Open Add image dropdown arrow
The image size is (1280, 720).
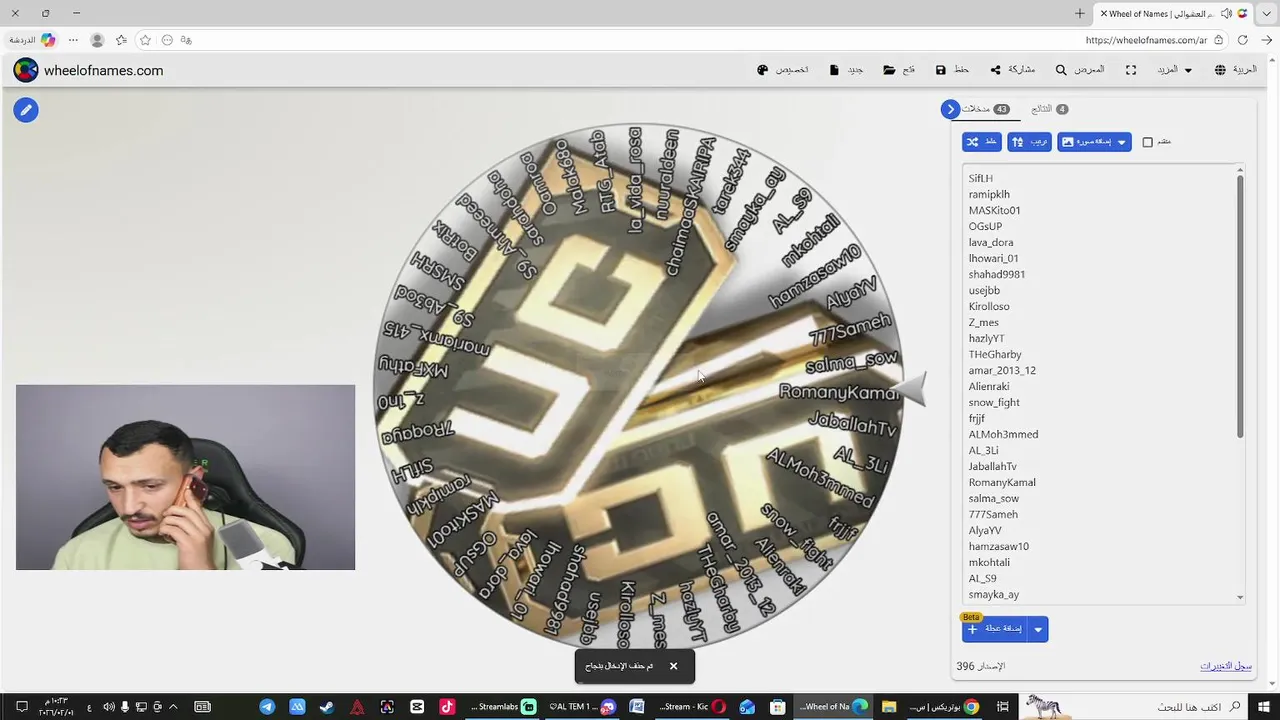point(1122,142)
